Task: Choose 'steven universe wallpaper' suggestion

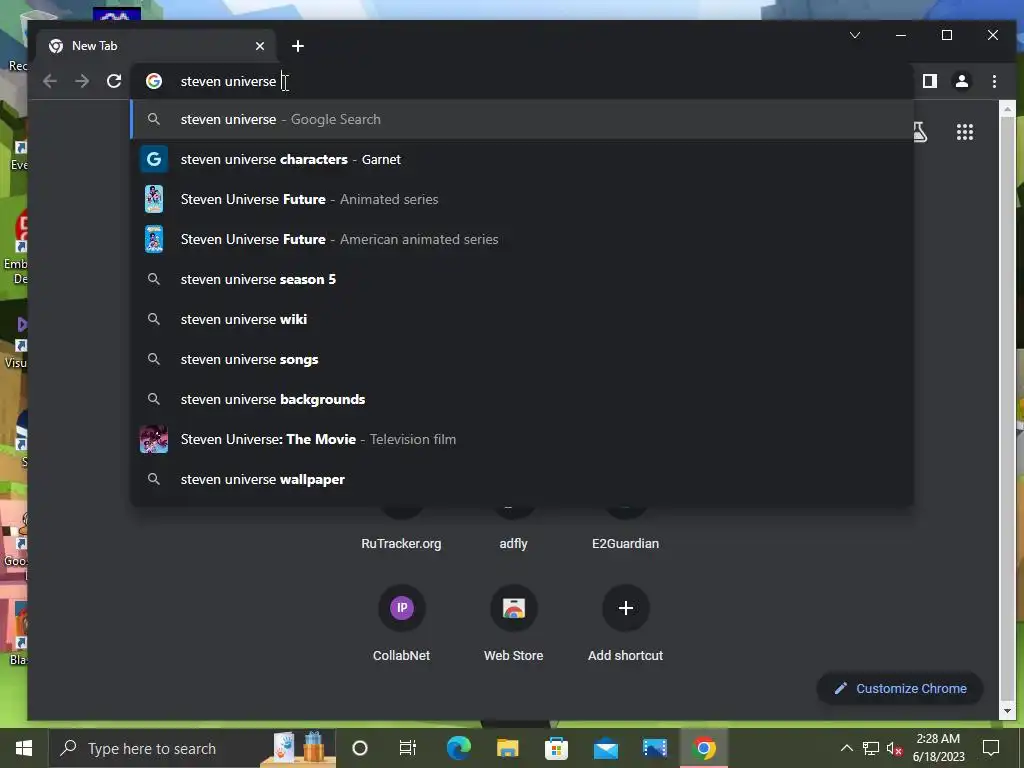Action: [x=522, y=479]
